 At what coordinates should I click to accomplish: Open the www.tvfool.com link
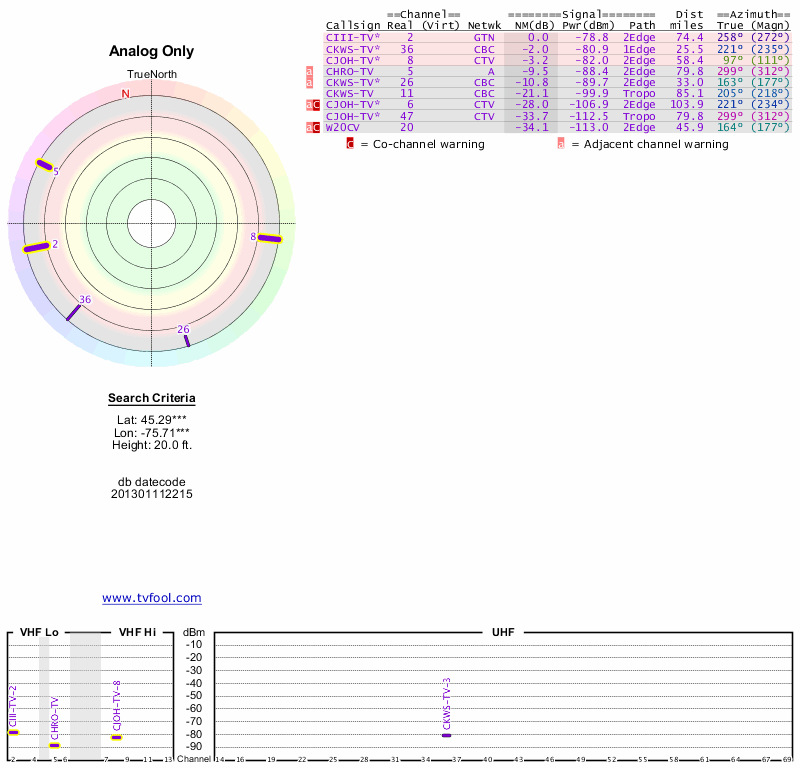(x=152, y=598)
